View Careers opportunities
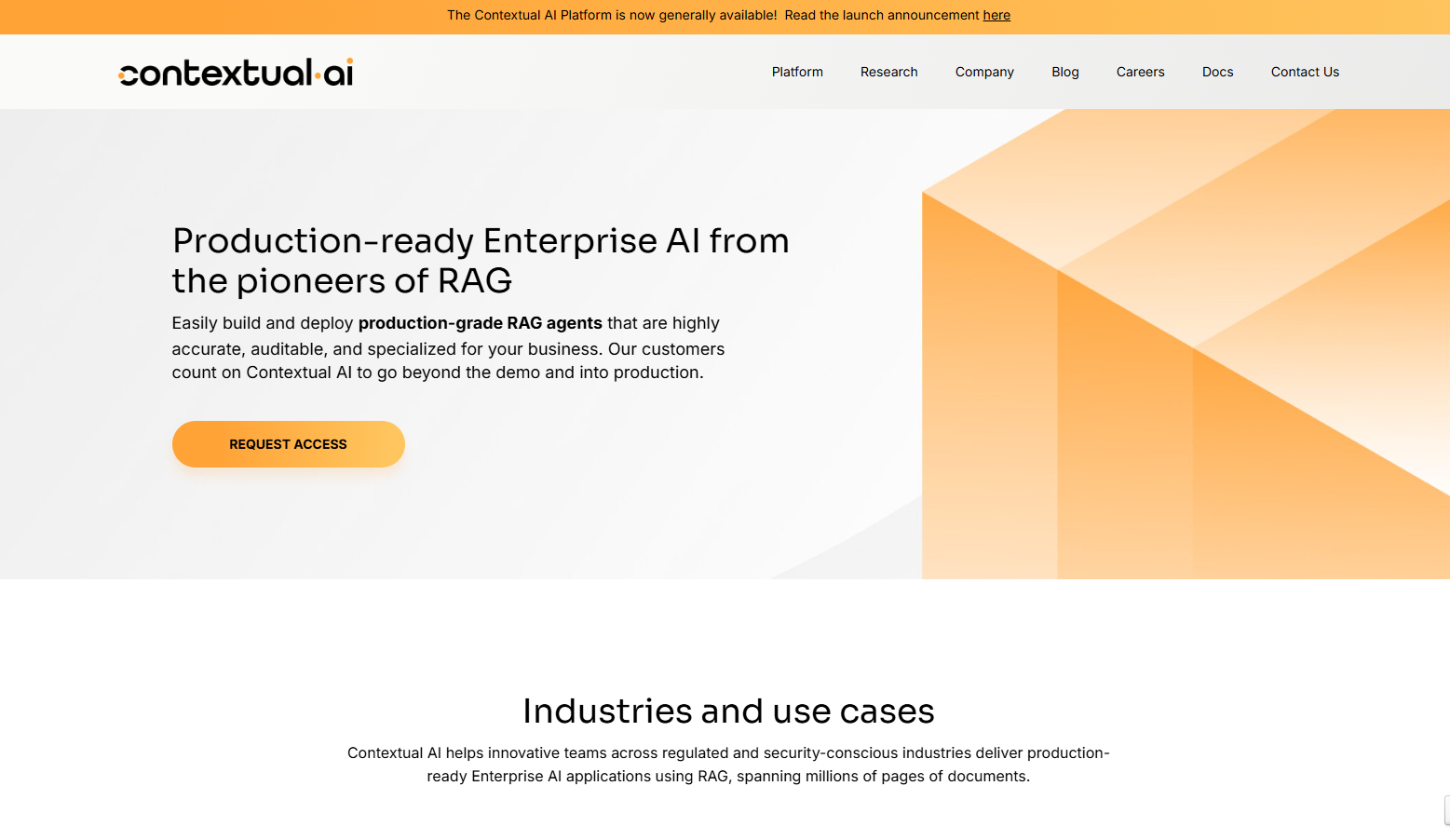The image size is (1450, 840). point(1140,72)
